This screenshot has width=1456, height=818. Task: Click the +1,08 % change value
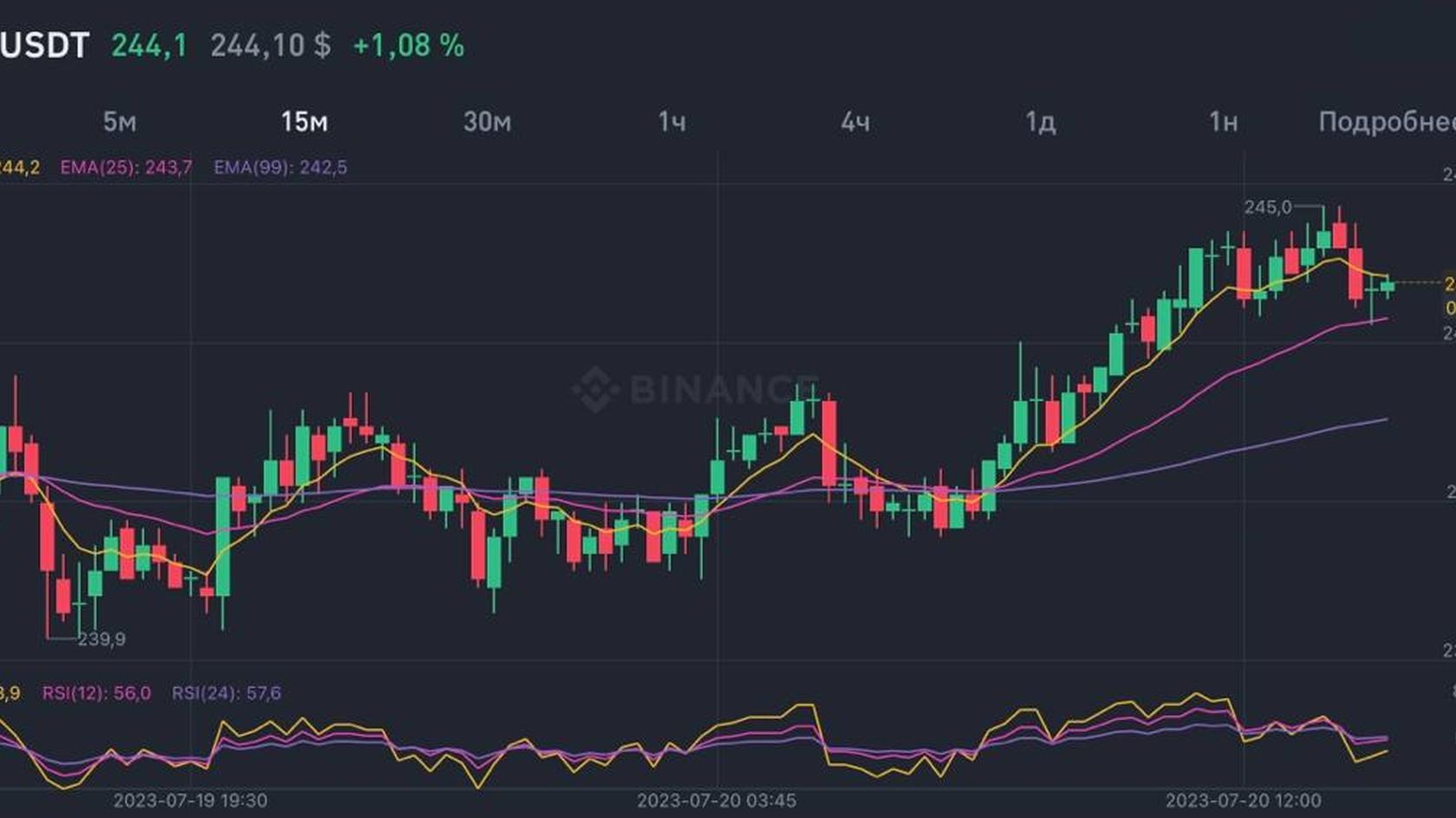click(408, 45)
